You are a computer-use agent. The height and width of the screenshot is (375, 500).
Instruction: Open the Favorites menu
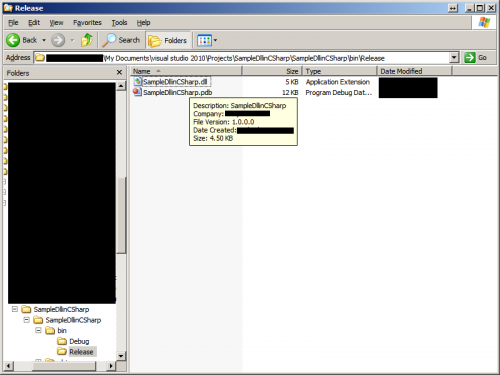pos(87,22)
